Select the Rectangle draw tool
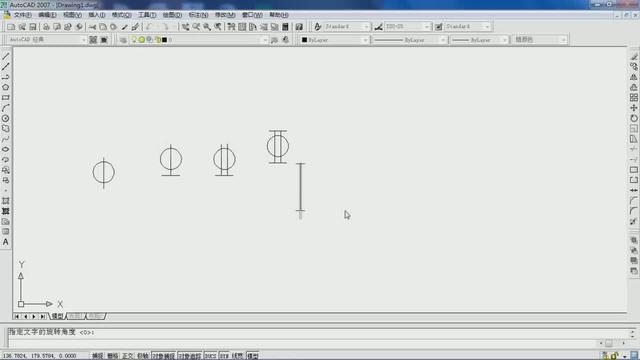640x360 pixels. [x=6, y=98]
